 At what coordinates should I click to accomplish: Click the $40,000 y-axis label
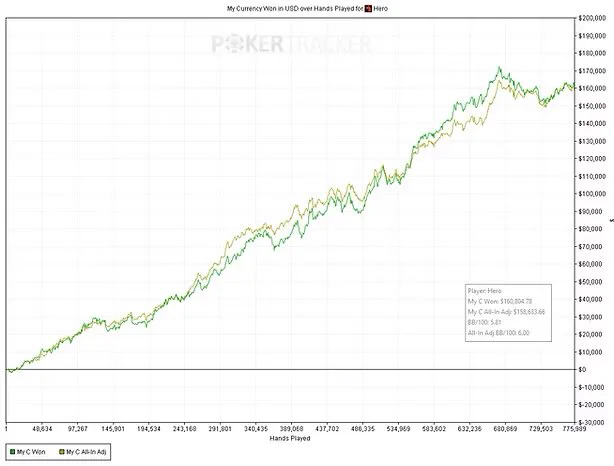[589, 300]
